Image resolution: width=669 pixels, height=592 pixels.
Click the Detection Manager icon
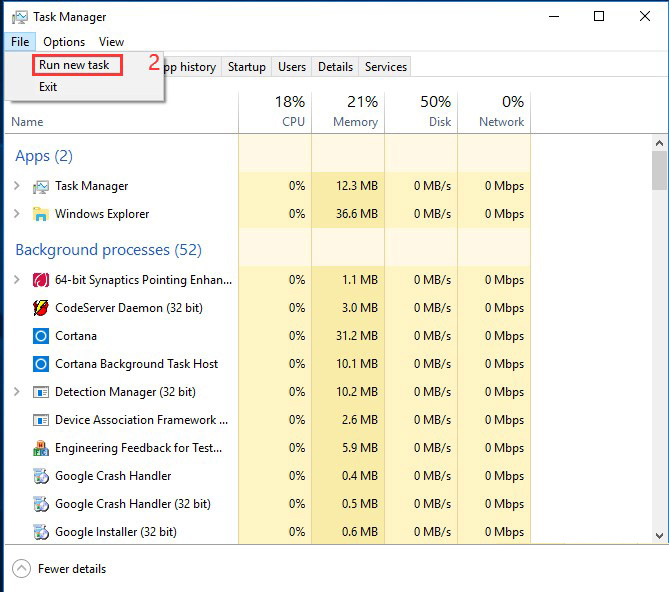pyautogui.click(x=41, y=392)
